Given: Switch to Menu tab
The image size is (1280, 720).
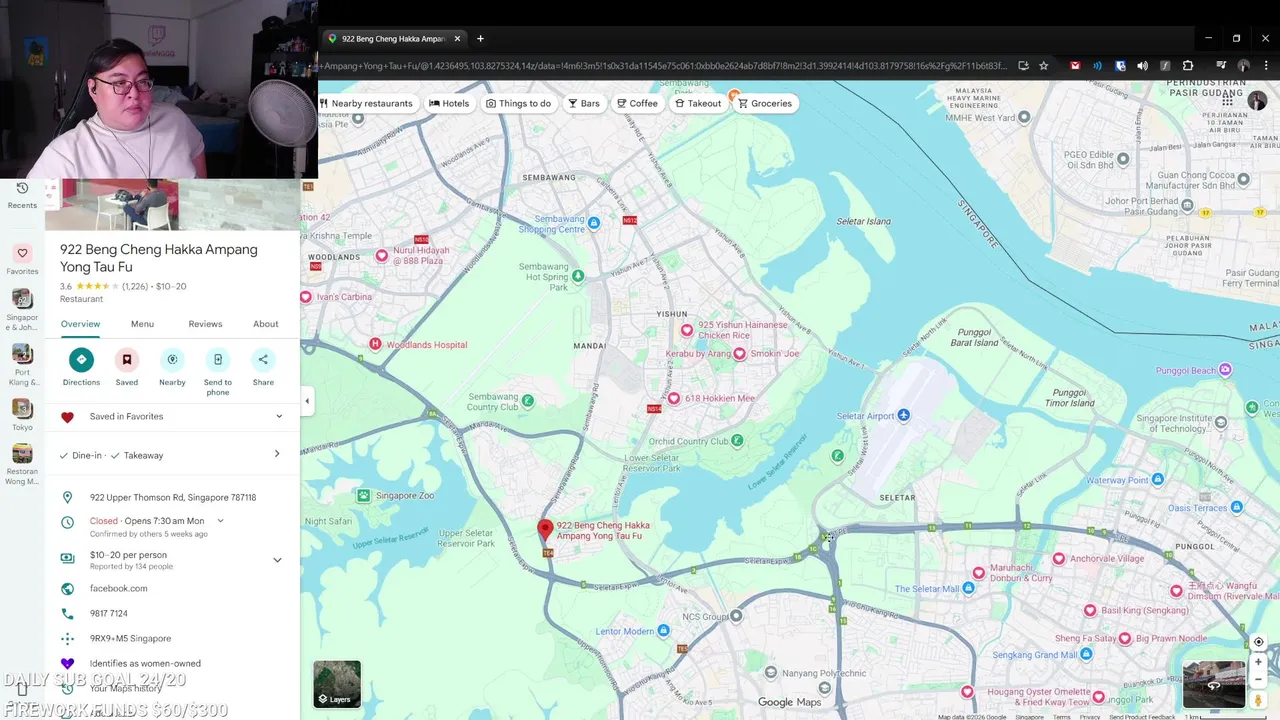Looking at the screenshot, I should (142, 324).
